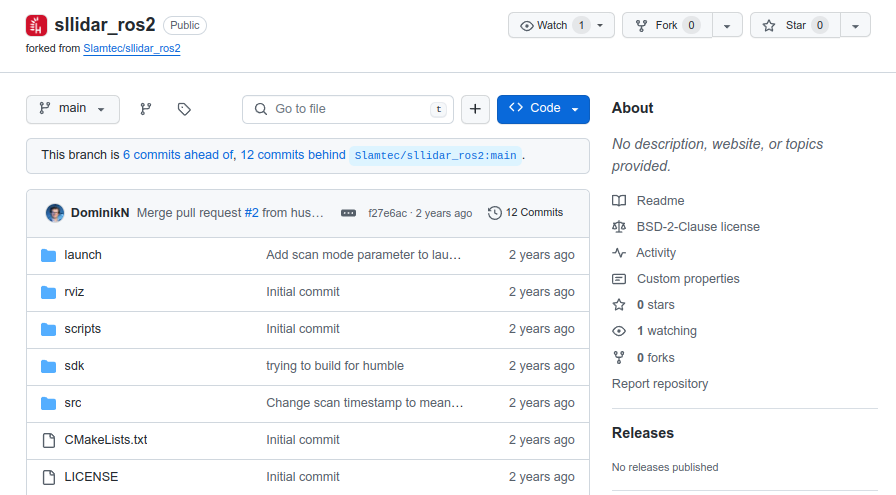Open the branches list icon
The width and height of the screenshot is (896, 495).
(146, 109)
